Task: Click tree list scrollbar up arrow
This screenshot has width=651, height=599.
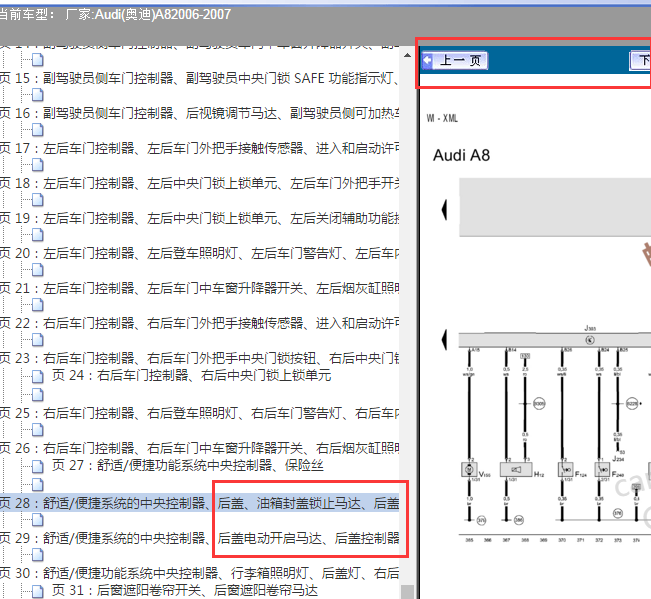Action: (x=407, y=55)
